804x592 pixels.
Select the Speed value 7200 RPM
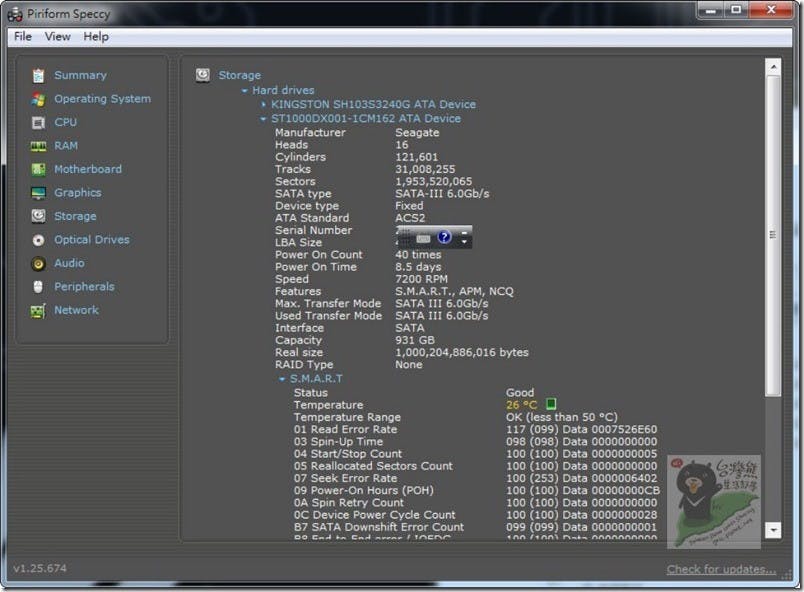(421, 279)
